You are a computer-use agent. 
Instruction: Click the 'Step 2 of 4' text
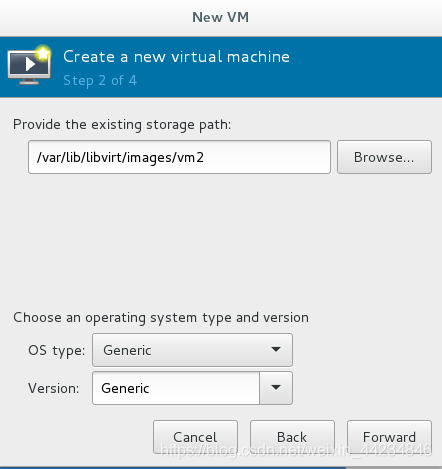(x=100, y=81)
